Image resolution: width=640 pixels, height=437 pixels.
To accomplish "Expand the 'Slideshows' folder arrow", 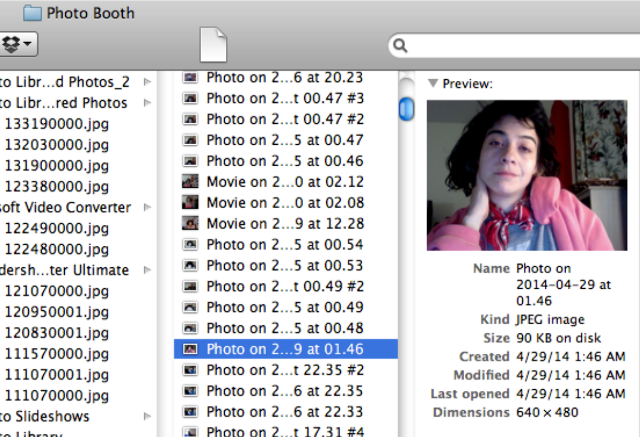I will (148, 416).
